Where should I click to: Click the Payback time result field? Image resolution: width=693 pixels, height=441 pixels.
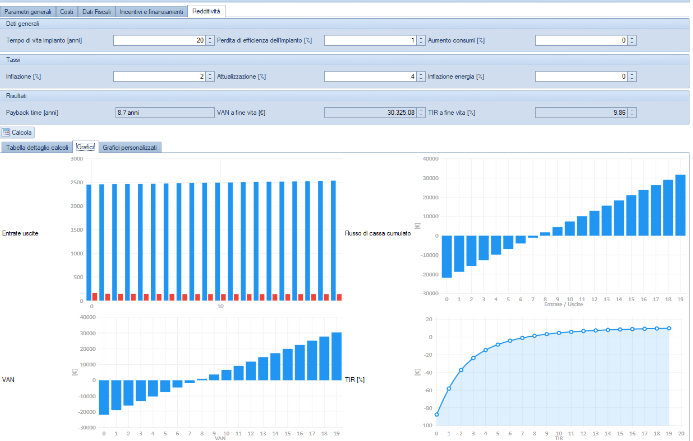point(163,113)
